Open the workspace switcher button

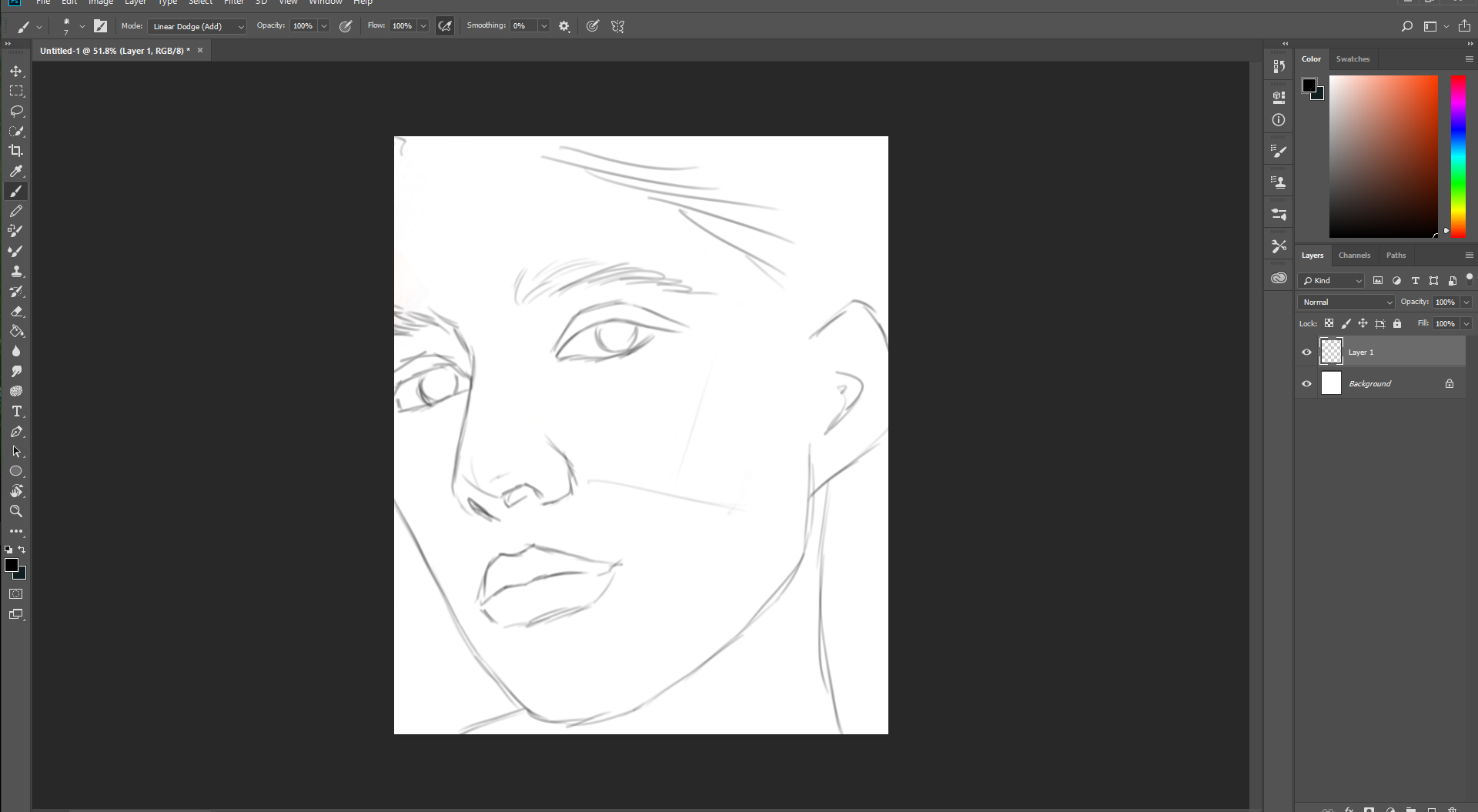[x=1430, y=26]
